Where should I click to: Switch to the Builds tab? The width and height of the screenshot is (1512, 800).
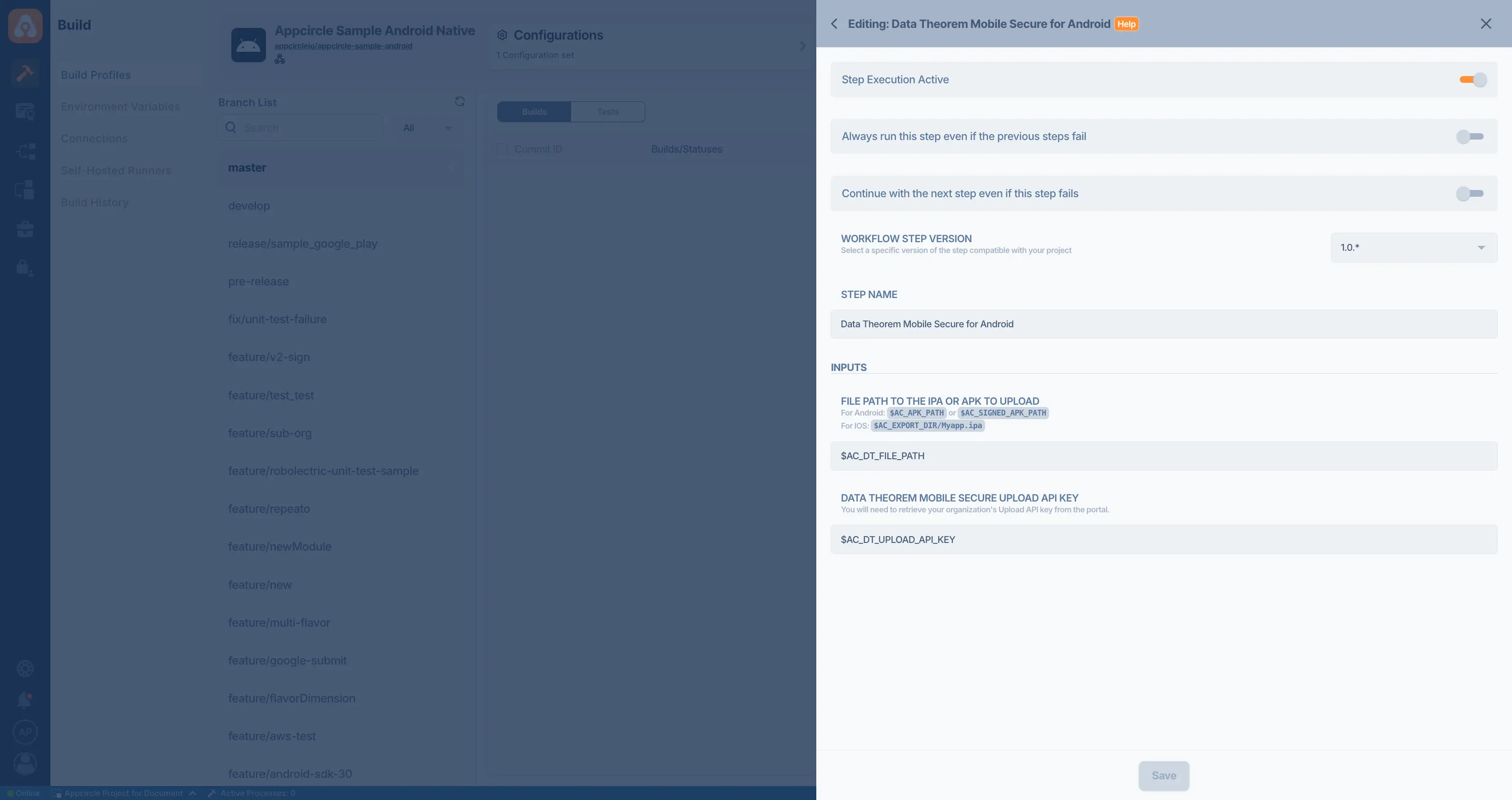point(534,112)
